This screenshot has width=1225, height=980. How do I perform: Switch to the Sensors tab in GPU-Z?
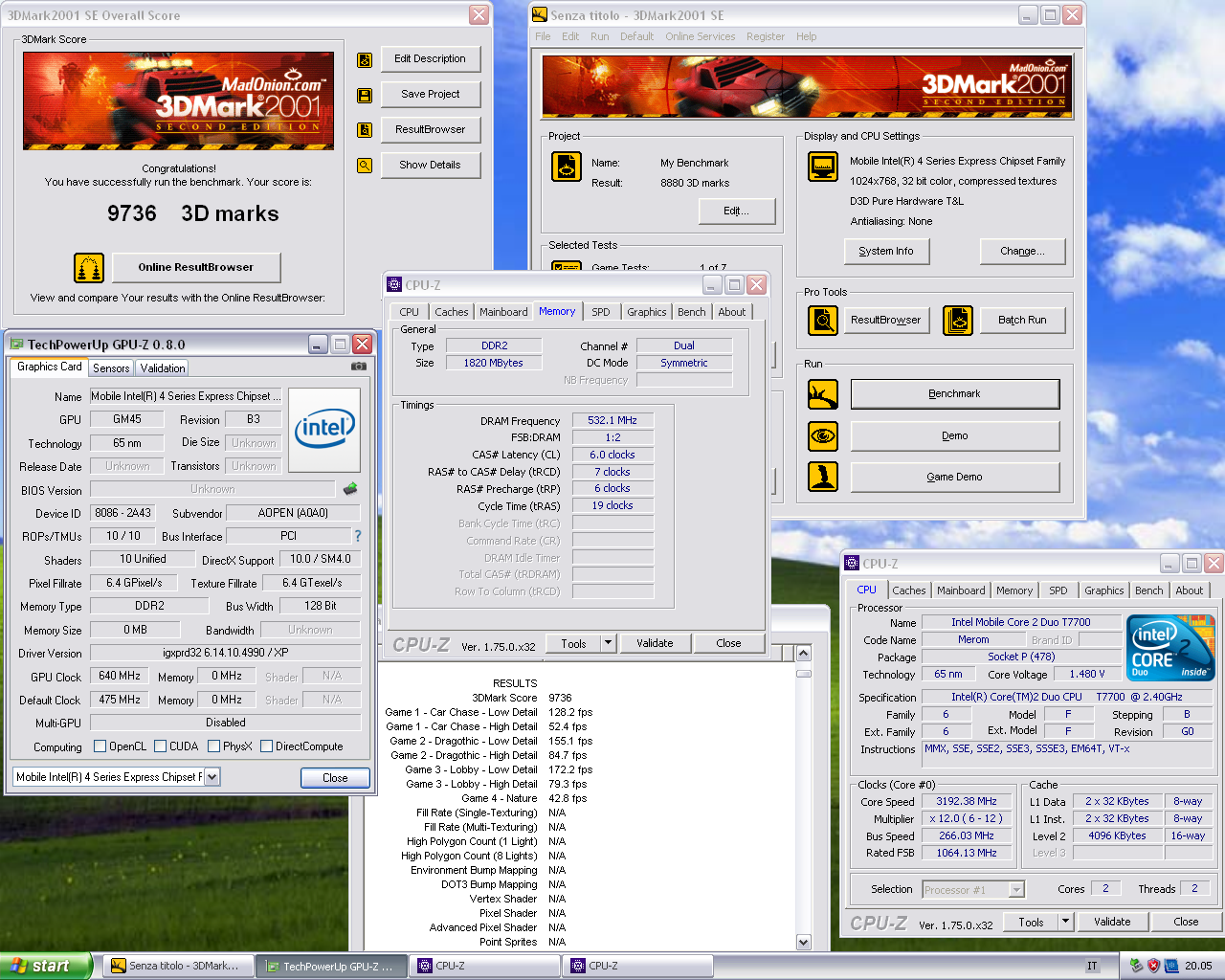[111, 368]
